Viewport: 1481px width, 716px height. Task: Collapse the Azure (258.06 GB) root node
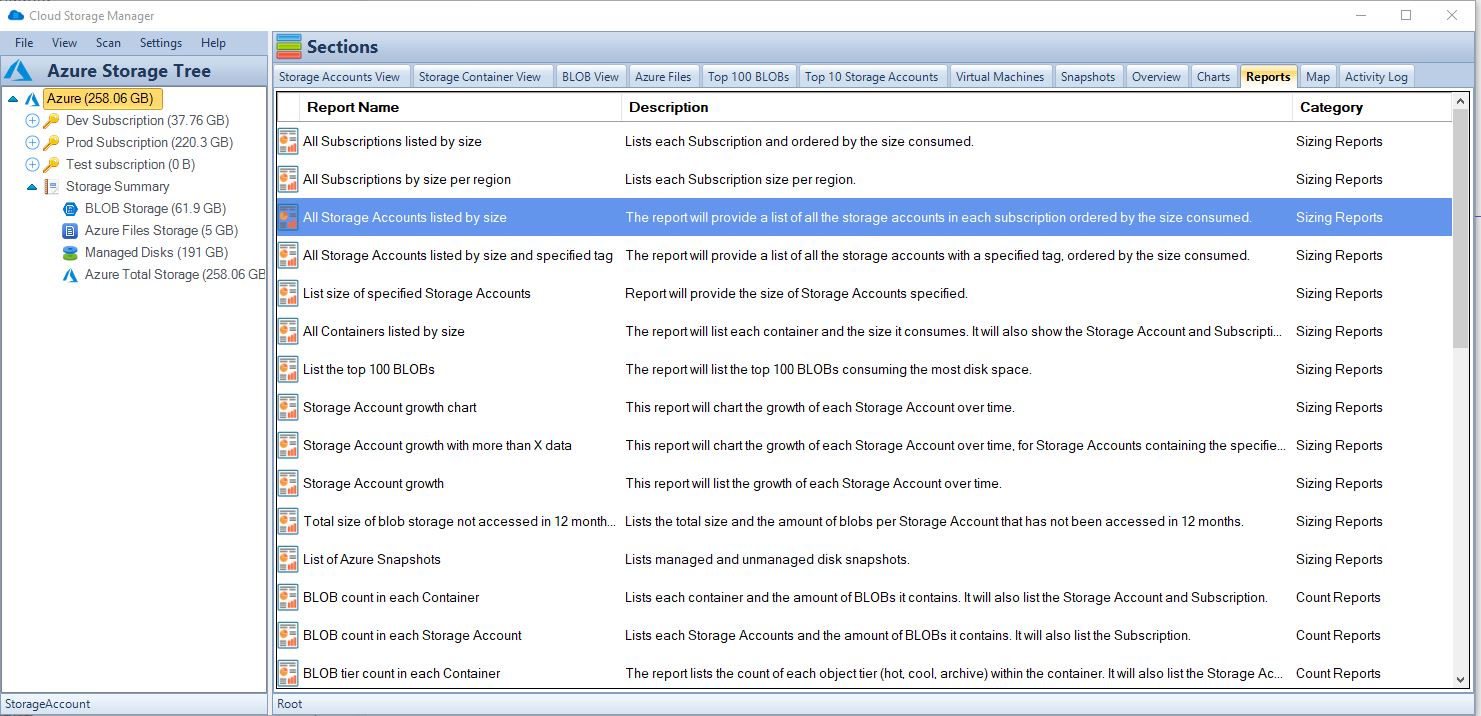(x=13, y=99)
